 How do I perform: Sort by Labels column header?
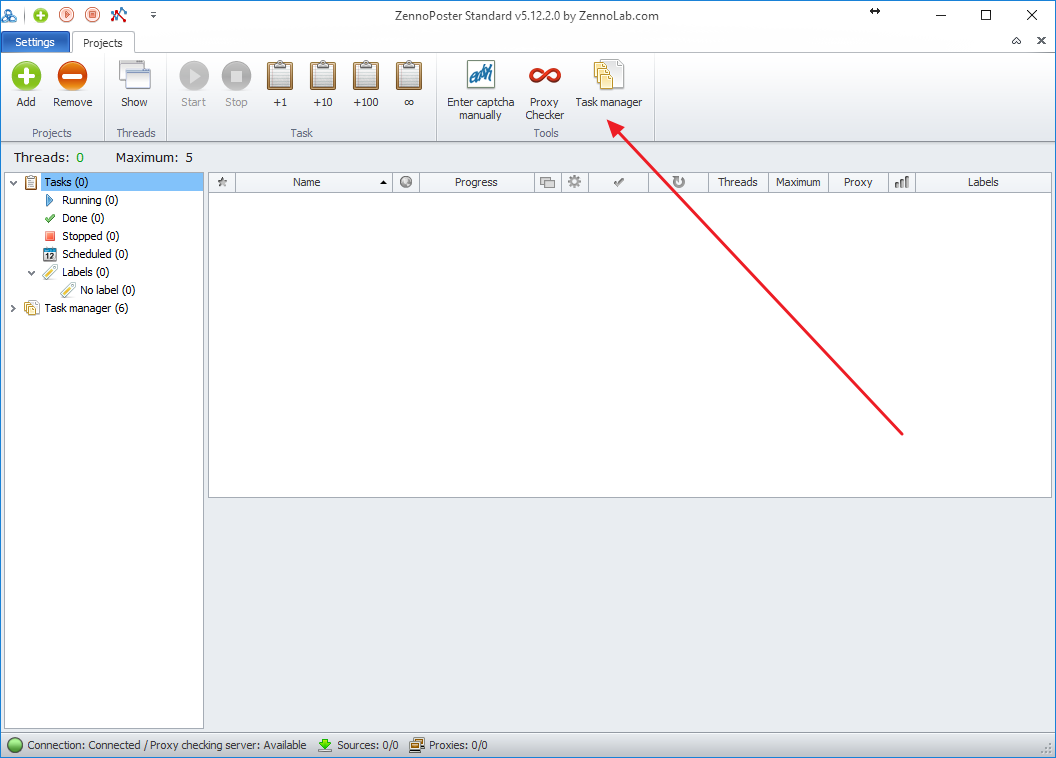[983, 182]
